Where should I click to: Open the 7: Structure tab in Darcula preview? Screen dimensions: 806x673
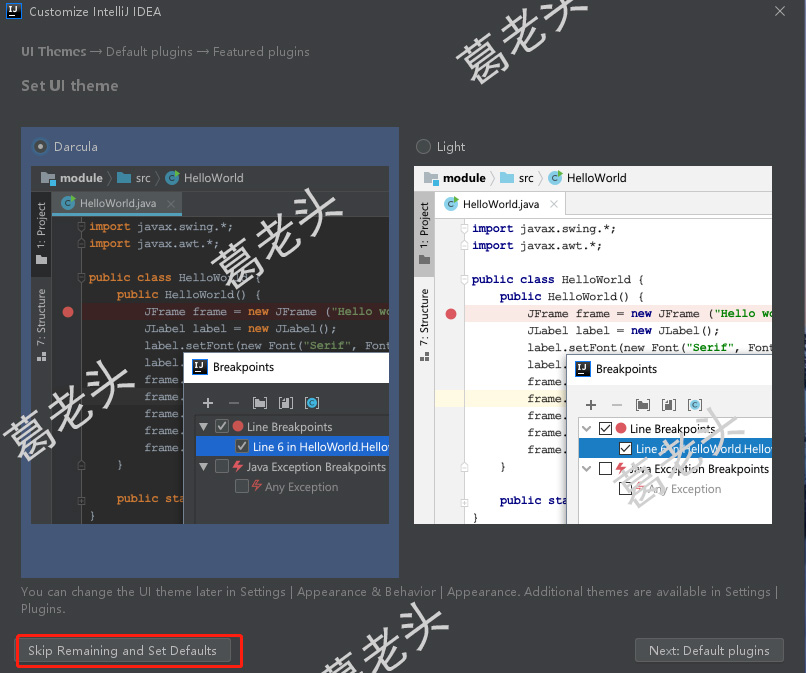tap(42, 325)
